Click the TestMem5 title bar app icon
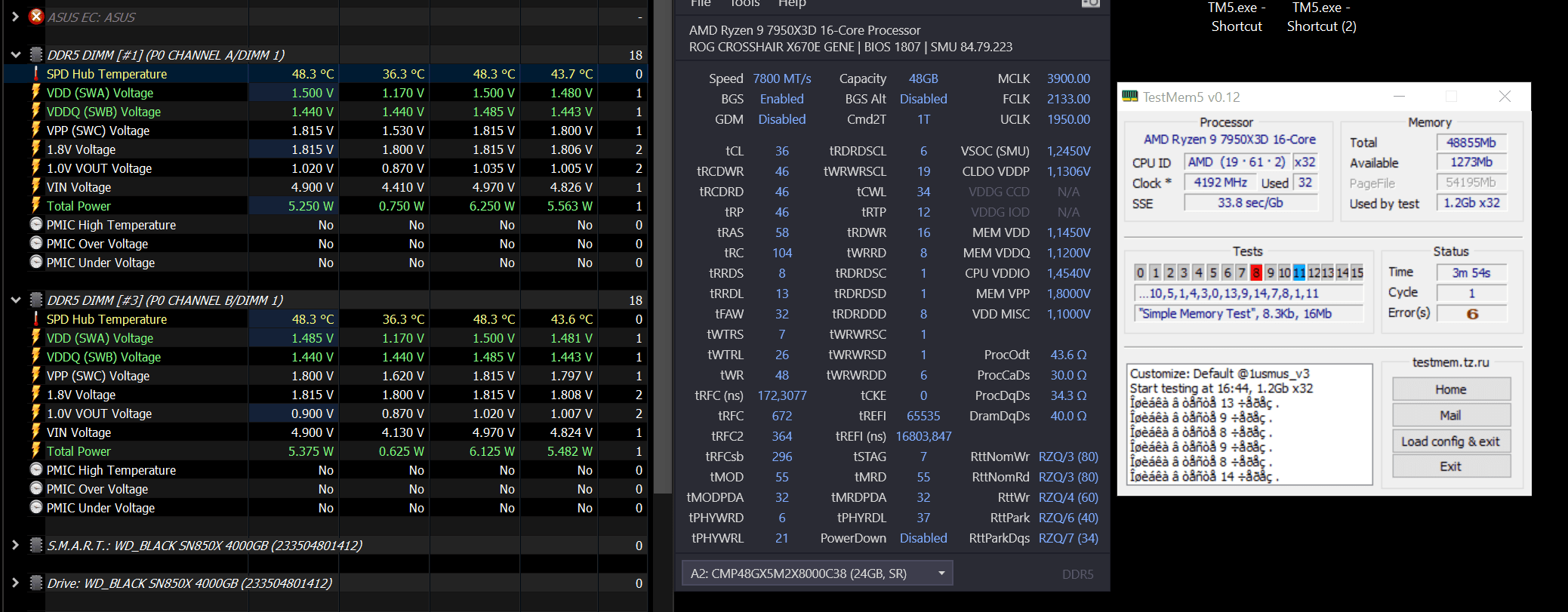1568x612 pixels. tap(1129, 97)
